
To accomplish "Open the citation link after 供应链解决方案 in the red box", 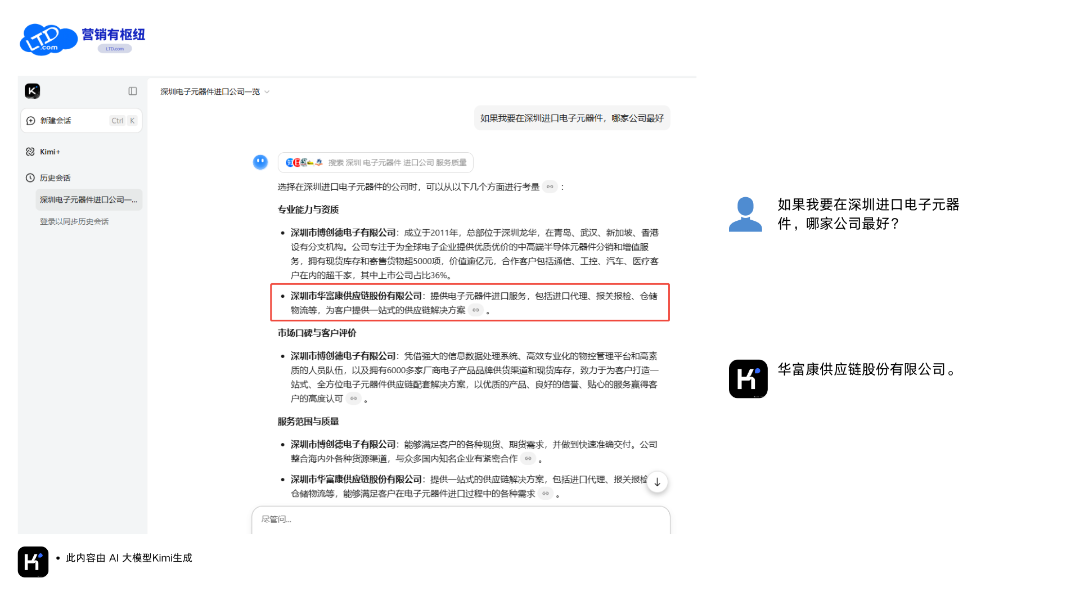I will (476, 310).
